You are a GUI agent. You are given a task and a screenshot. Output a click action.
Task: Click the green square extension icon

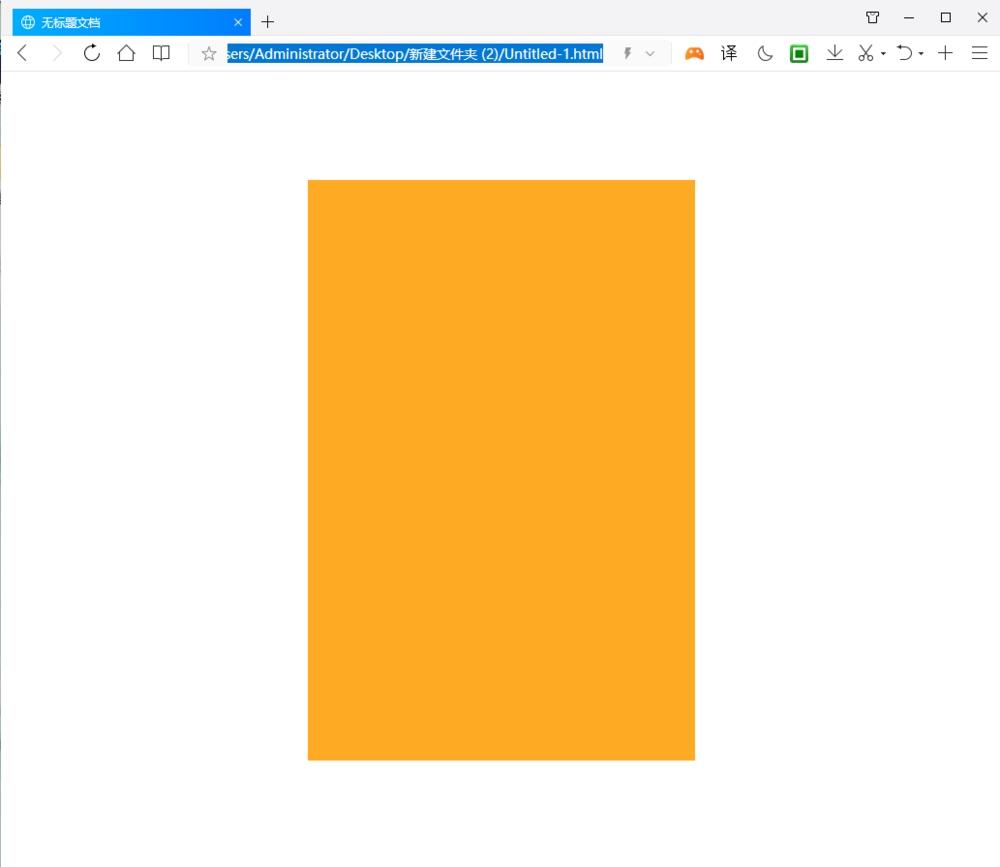(799, 54)
